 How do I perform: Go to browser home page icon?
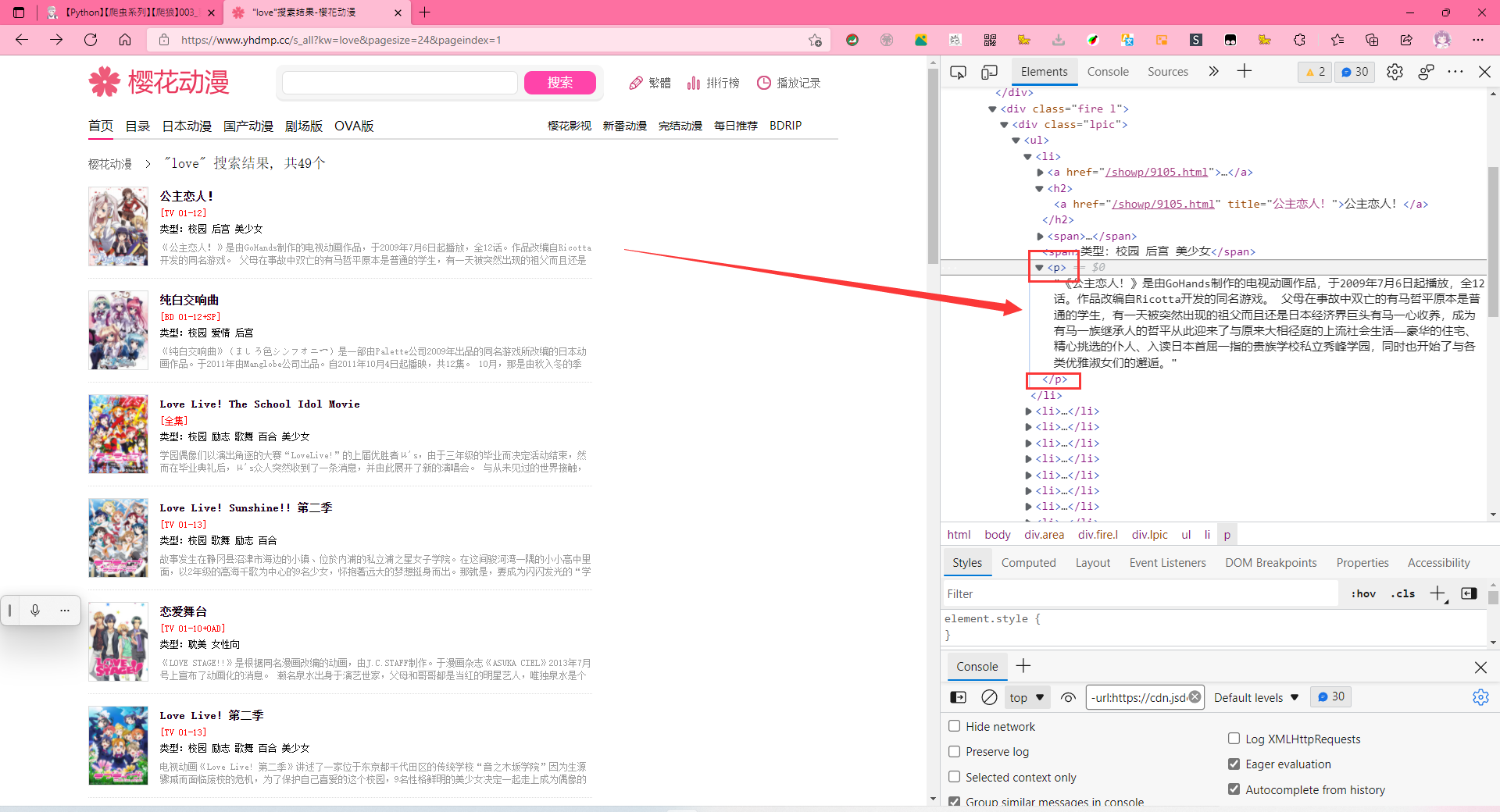(x=125, y=40)
